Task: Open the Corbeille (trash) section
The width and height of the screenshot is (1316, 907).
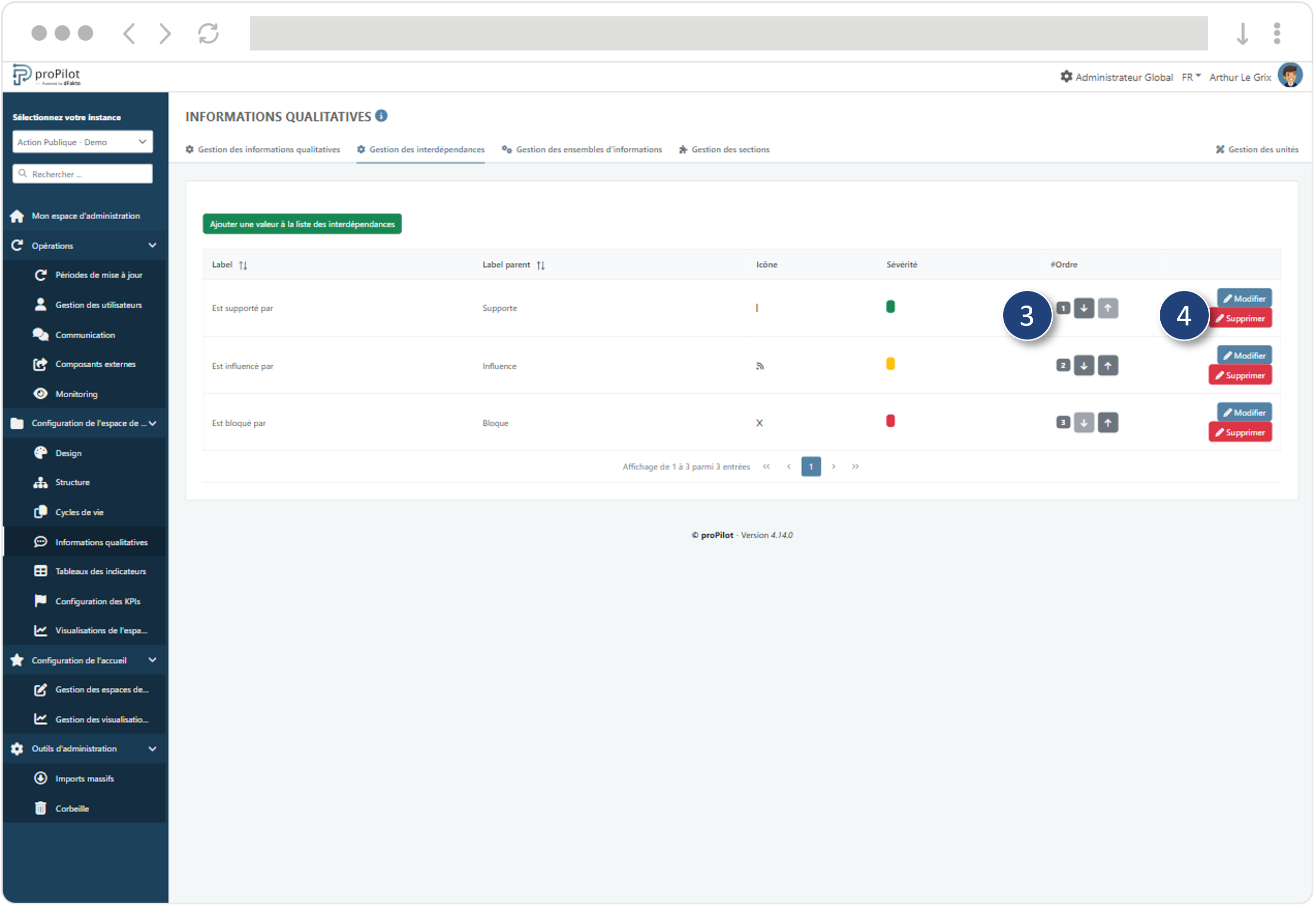Action: click(x=72, y=808)
